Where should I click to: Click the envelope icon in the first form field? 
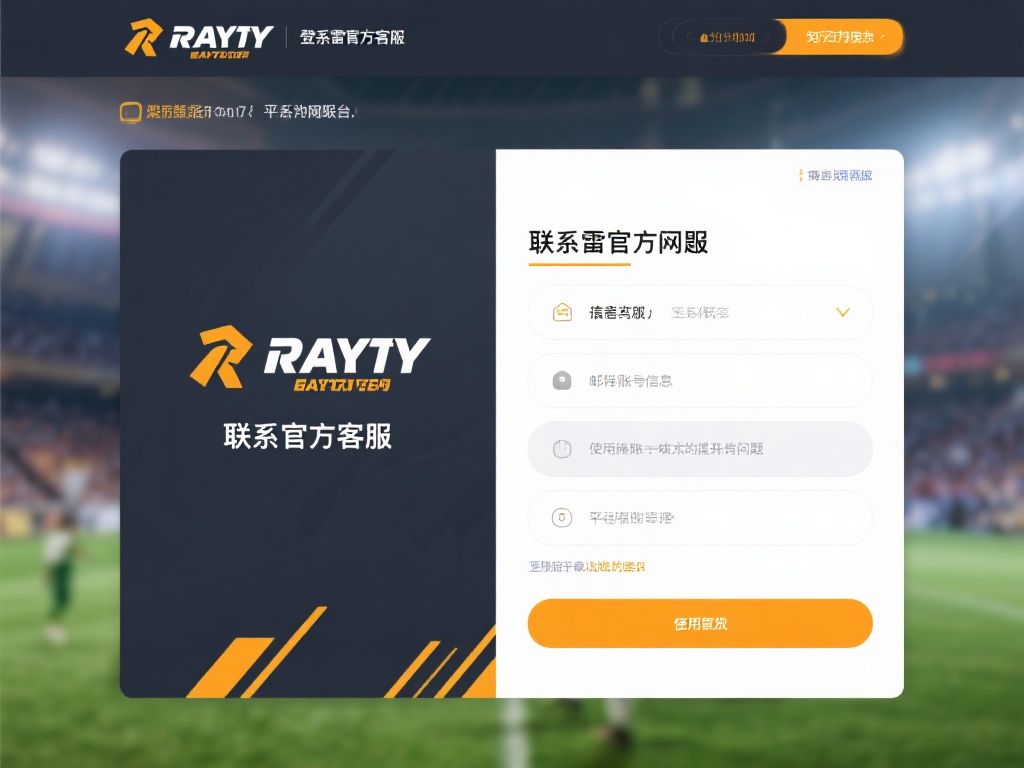[562, 312]
